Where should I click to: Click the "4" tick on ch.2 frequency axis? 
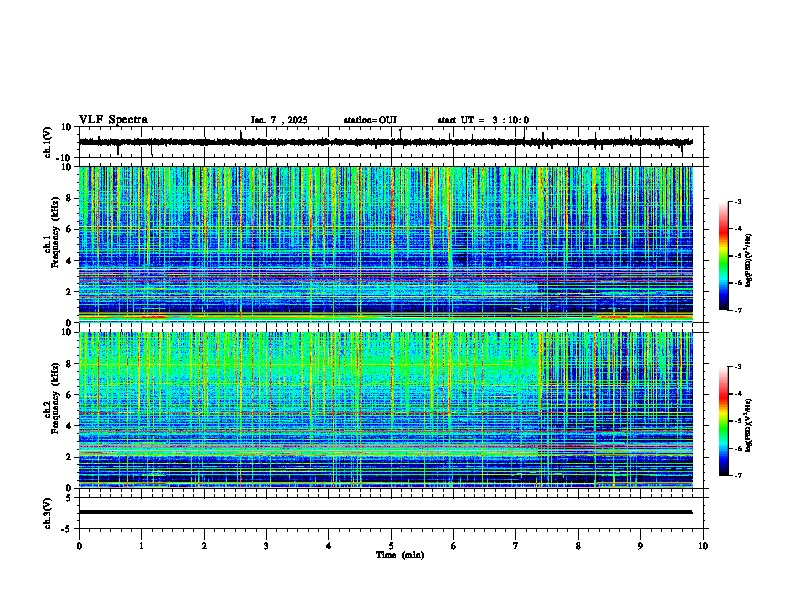(x=70, y=426)
